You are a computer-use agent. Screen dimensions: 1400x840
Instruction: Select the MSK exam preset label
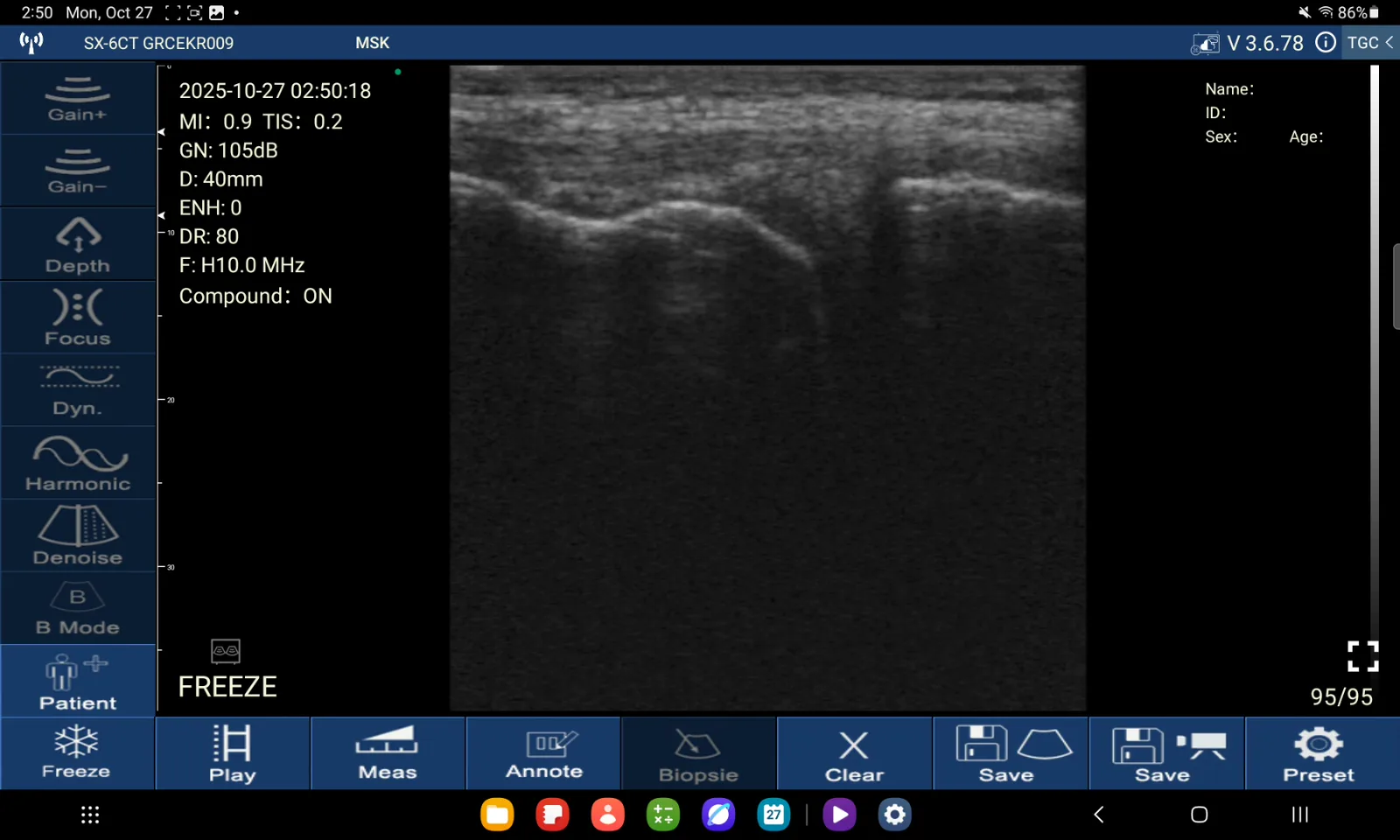tap(372, 43)
